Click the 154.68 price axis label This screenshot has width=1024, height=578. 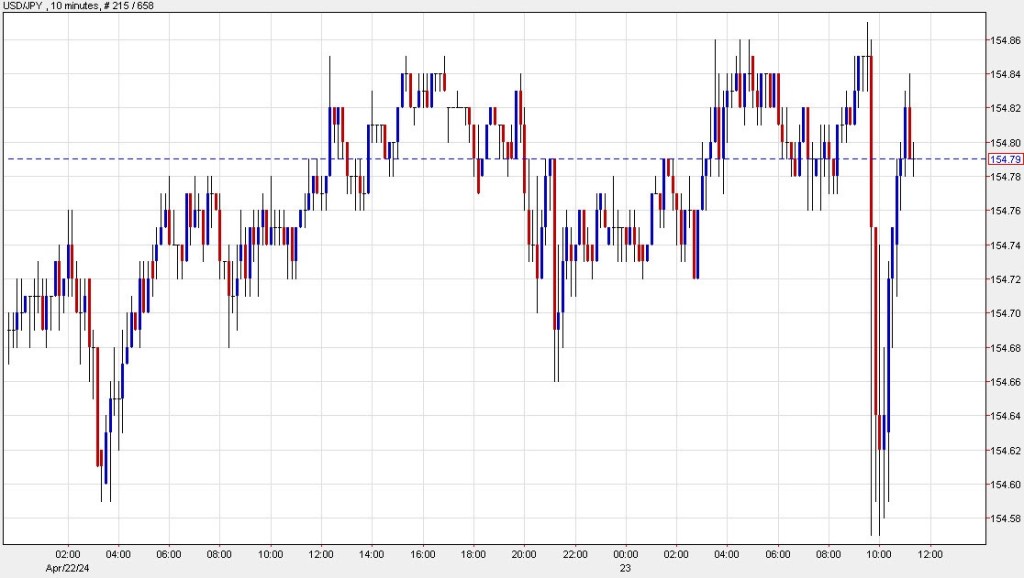tap(1004, 347)
